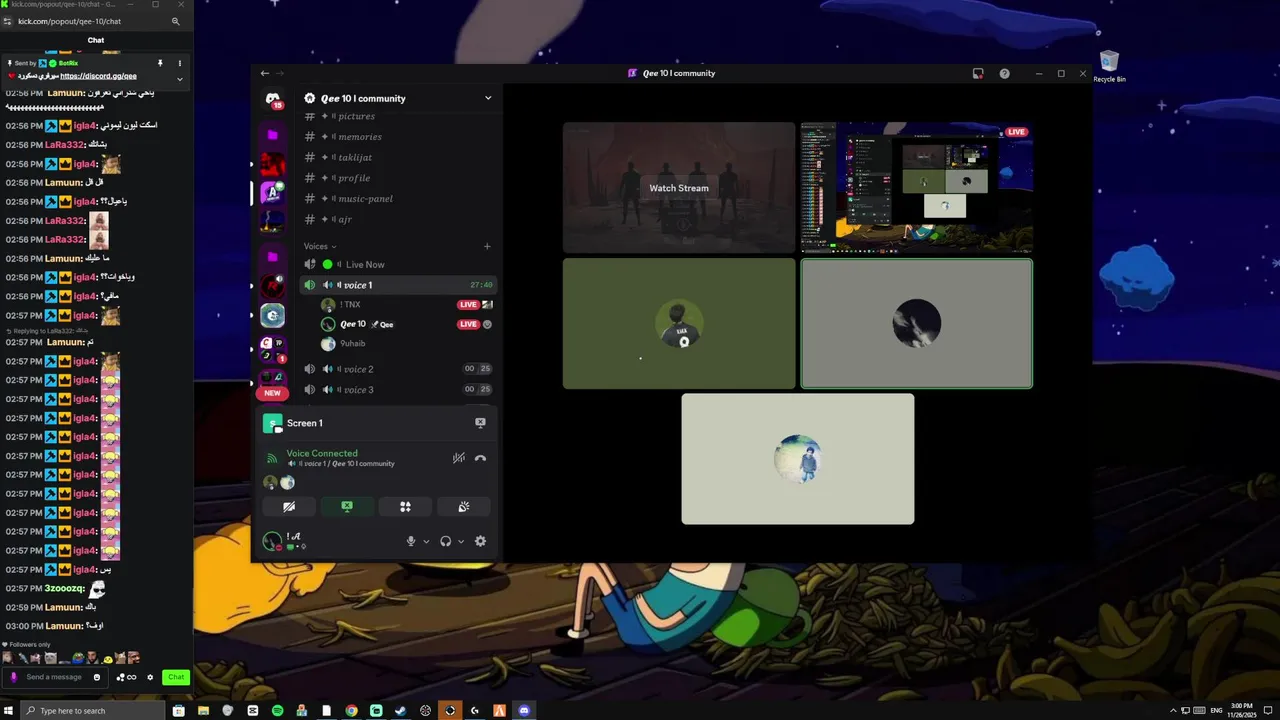Screen dimensions: 1280x720
Task: Click the Voice Connected status text
Action: point(322,453)
